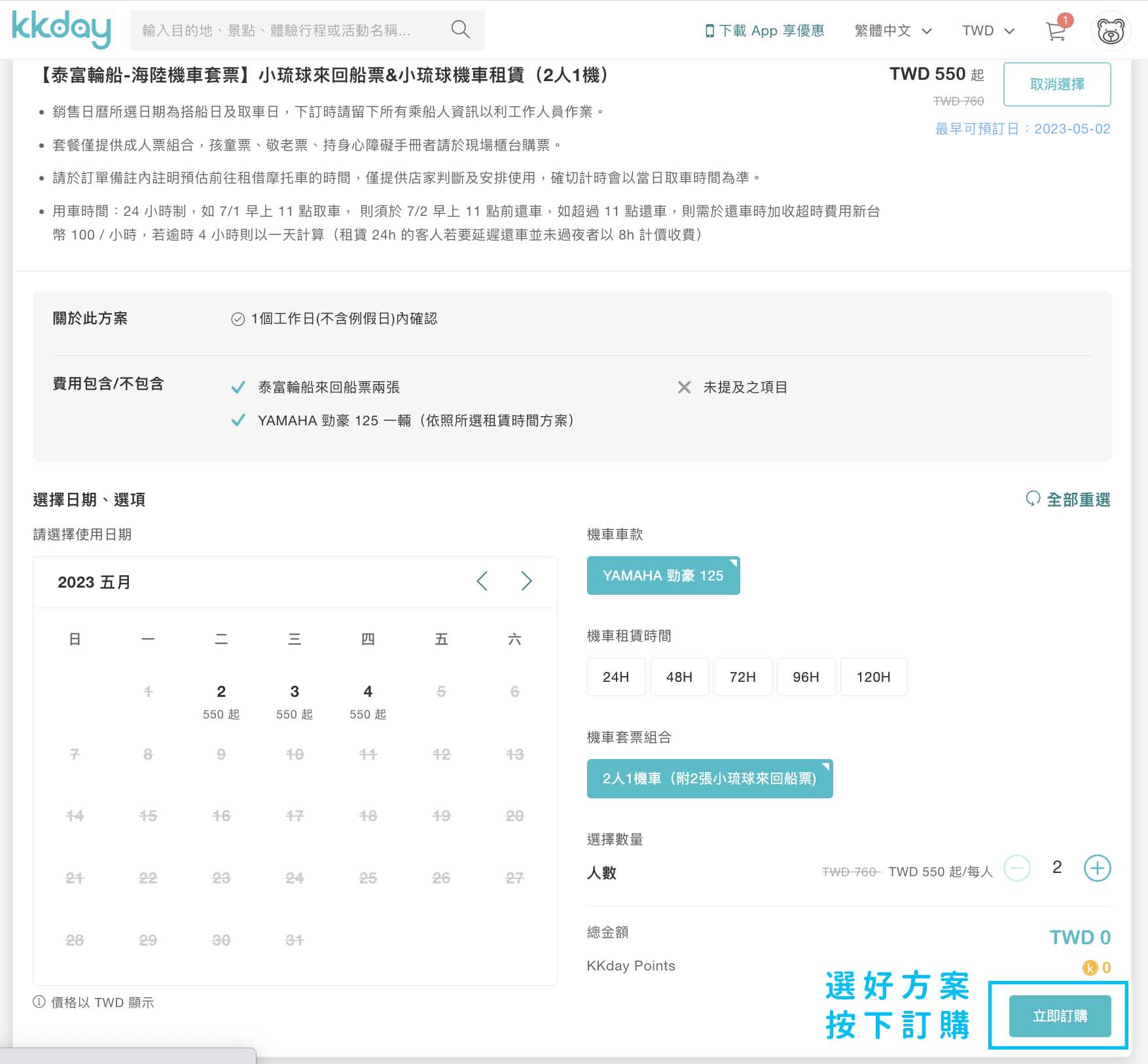The image size is (1148, 1064).
Task: Click the 泰富輪船來回船票兩張 inclusion item
Action: 329,387
